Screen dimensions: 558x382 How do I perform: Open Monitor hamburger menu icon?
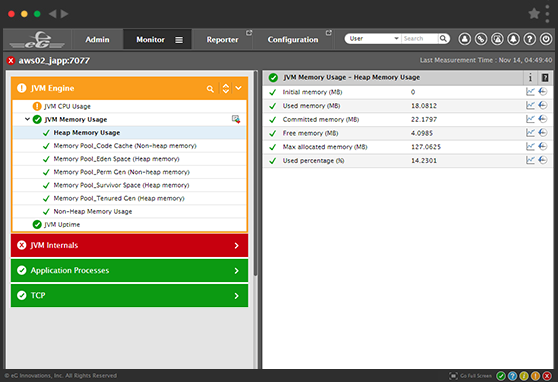(179, 40)
